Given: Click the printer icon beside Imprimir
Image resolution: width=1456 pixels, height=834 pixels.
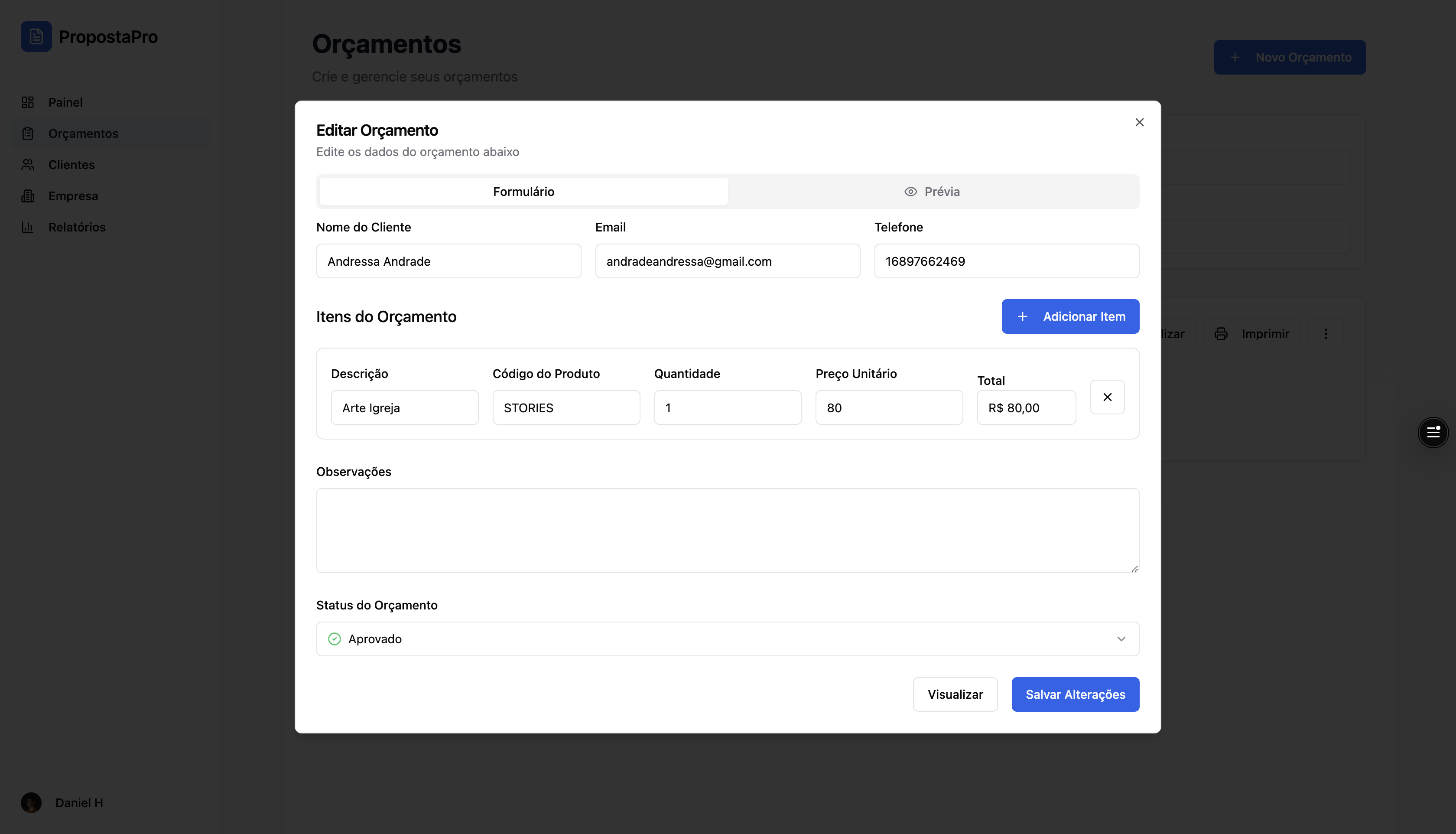Looking at the screenshot, I should point(1221,334).
